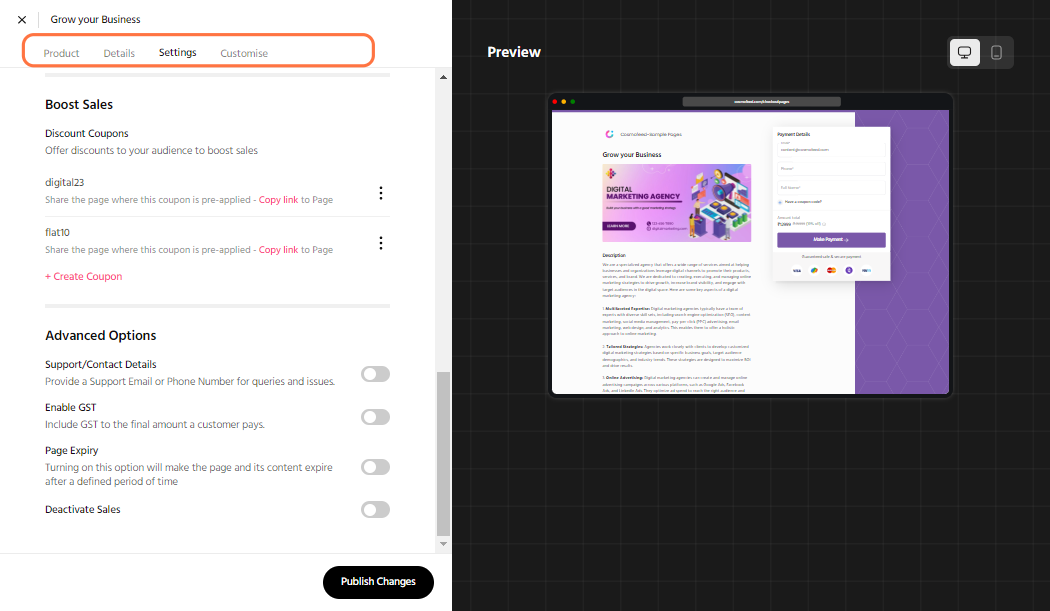Close the Grow your Business editor

click(x=22, y=19)
